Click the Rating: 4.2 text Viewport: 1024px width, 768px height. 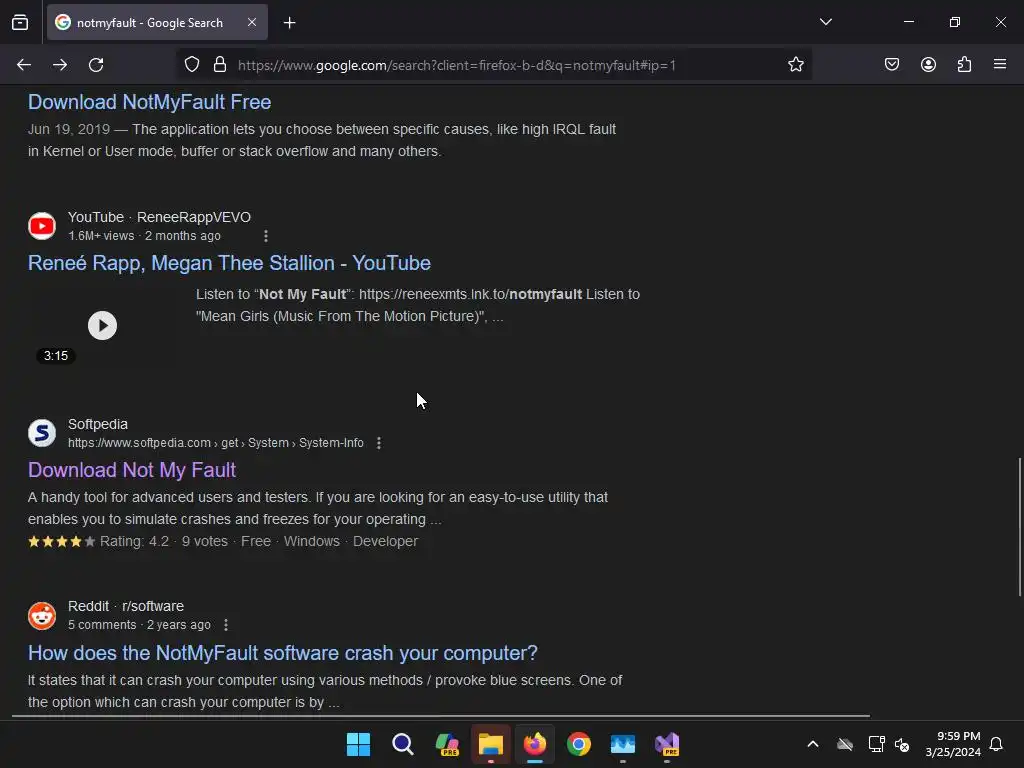(134, 541)
